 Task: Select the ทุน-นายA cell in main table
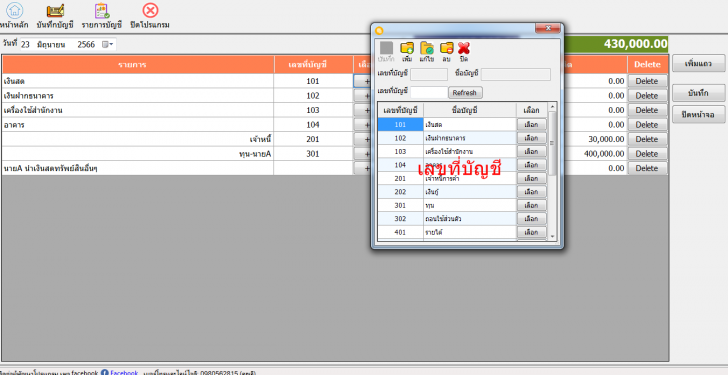click(x=138, y=154)
